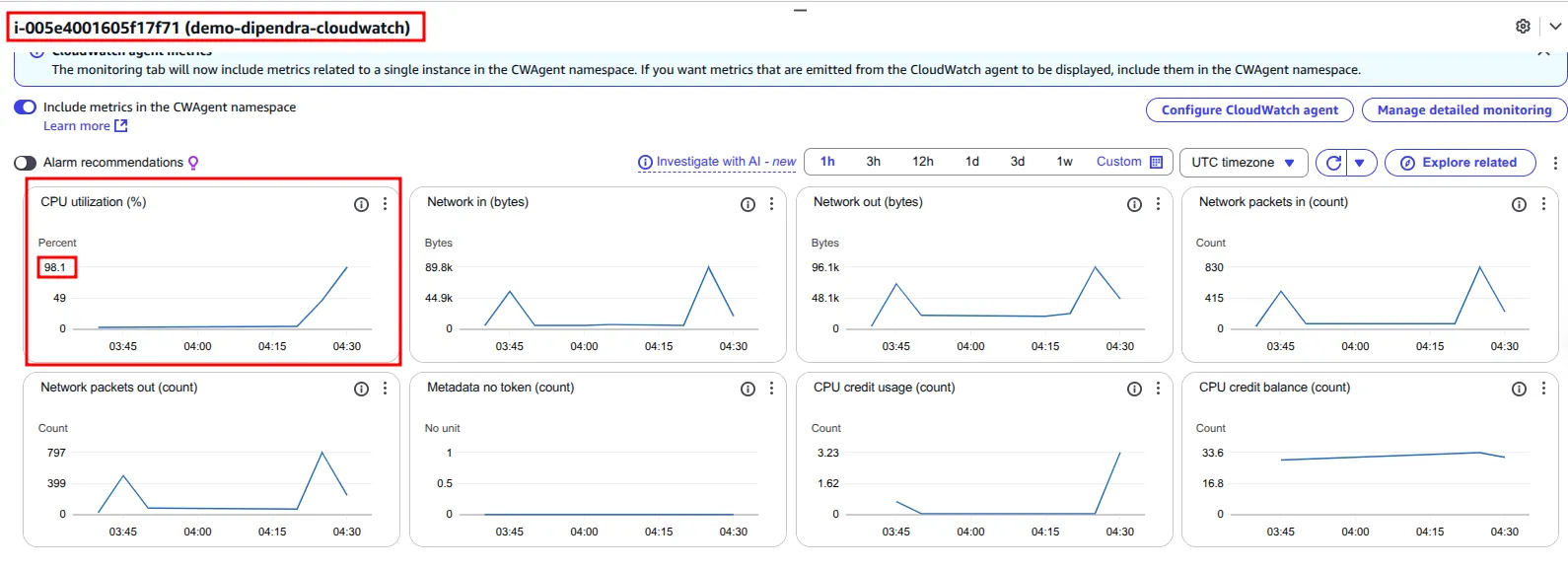Image resolution: width=1568 pixels, height=568 pixels.
Task: Open CPU credit balance widget menu
Action: (x=1543, y=390)
